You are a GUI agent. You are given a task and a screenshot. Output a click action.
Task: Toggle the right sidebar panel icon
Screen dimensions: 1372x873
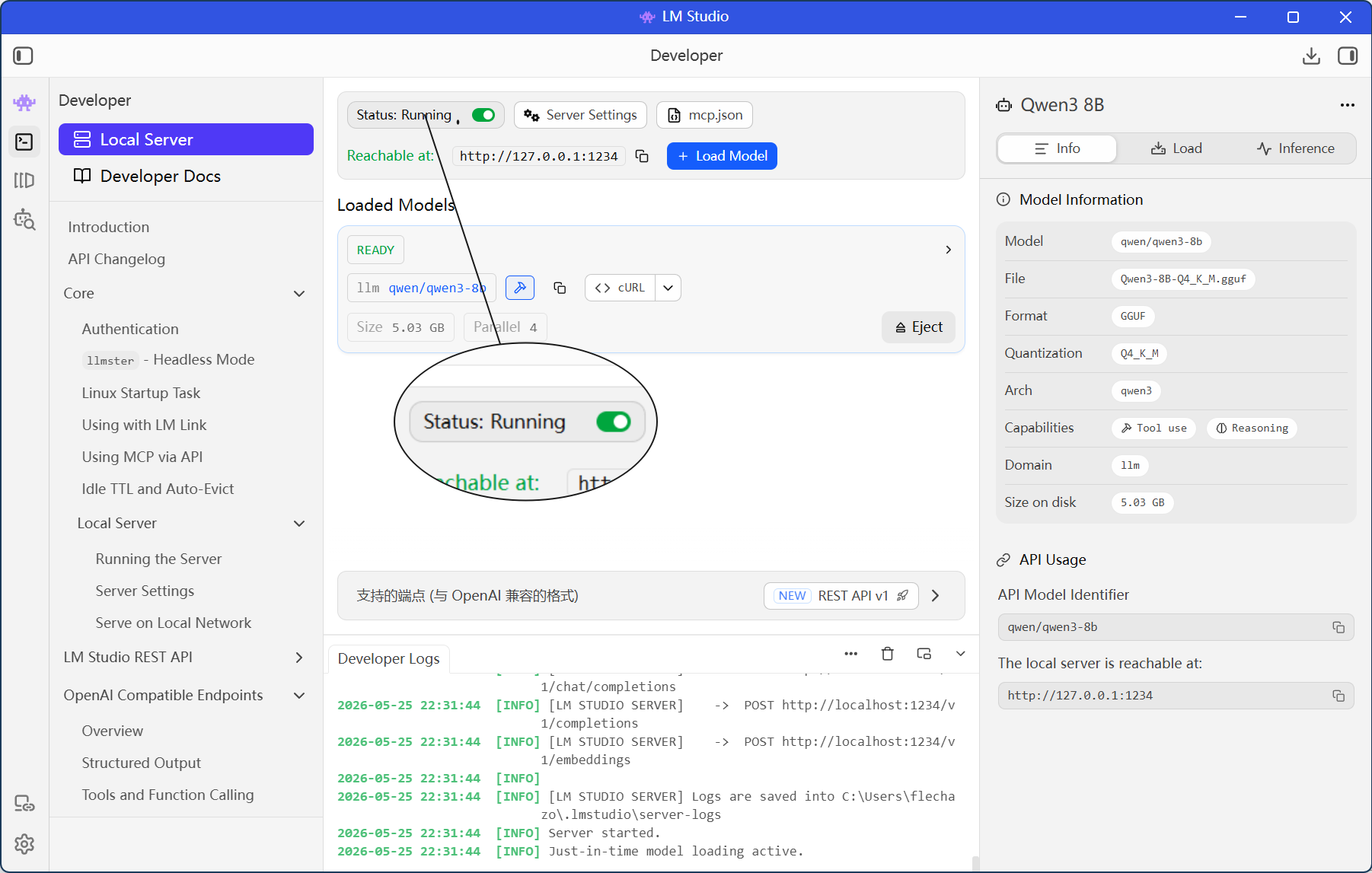coord(1348,56)
